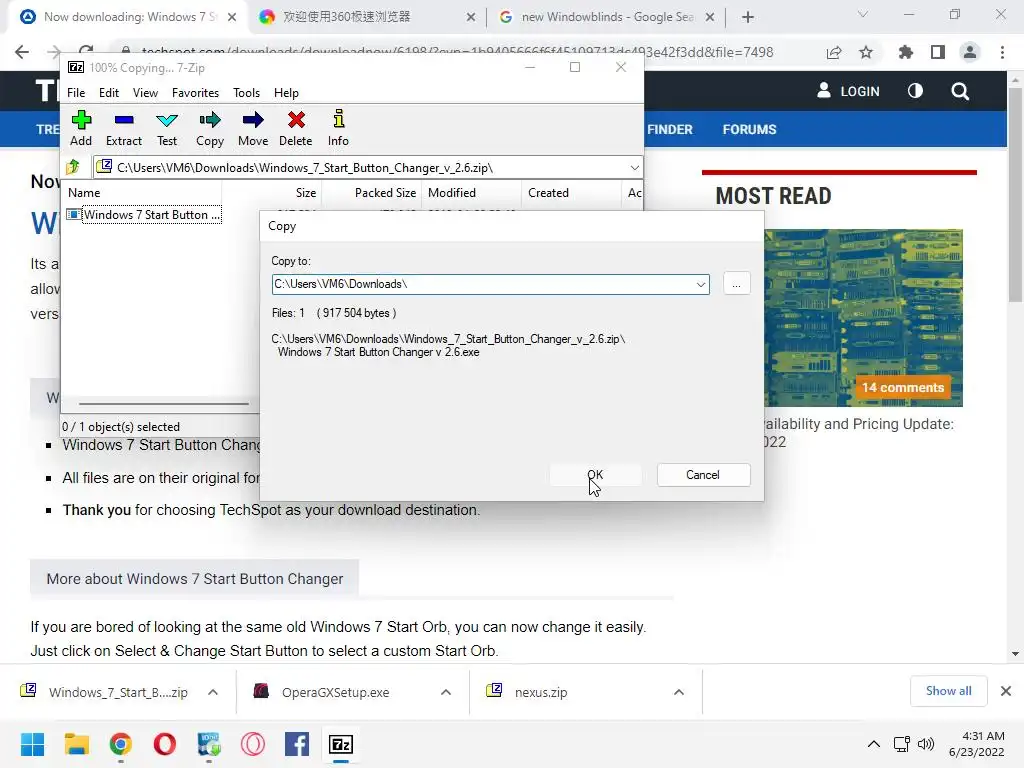Open the Chrome profile avatar
This screenshot has width=1024, height=768.
click(x=970, y=52)
